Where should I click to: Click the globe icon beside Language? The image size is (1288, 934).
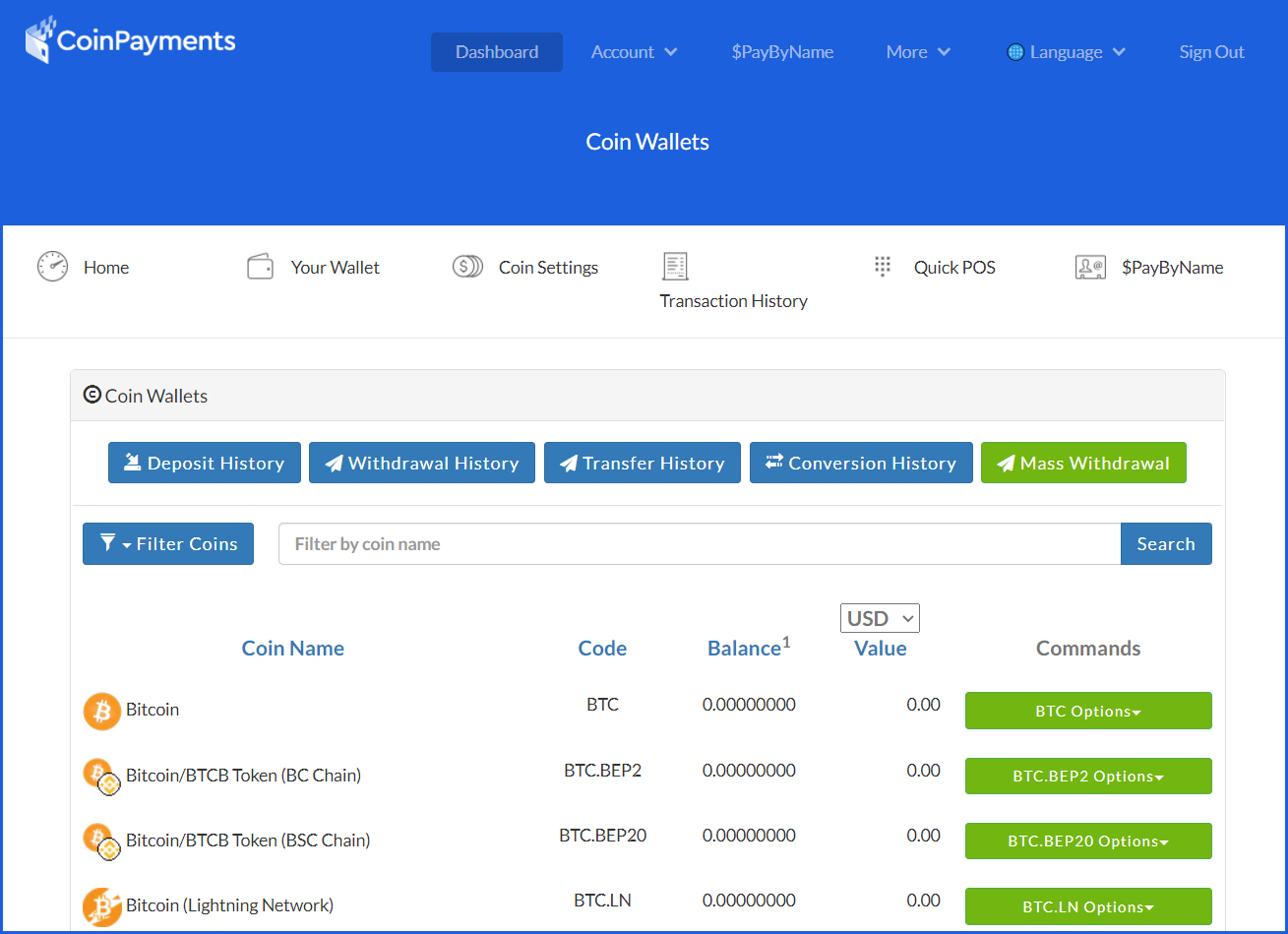[x=1015, y=52]
